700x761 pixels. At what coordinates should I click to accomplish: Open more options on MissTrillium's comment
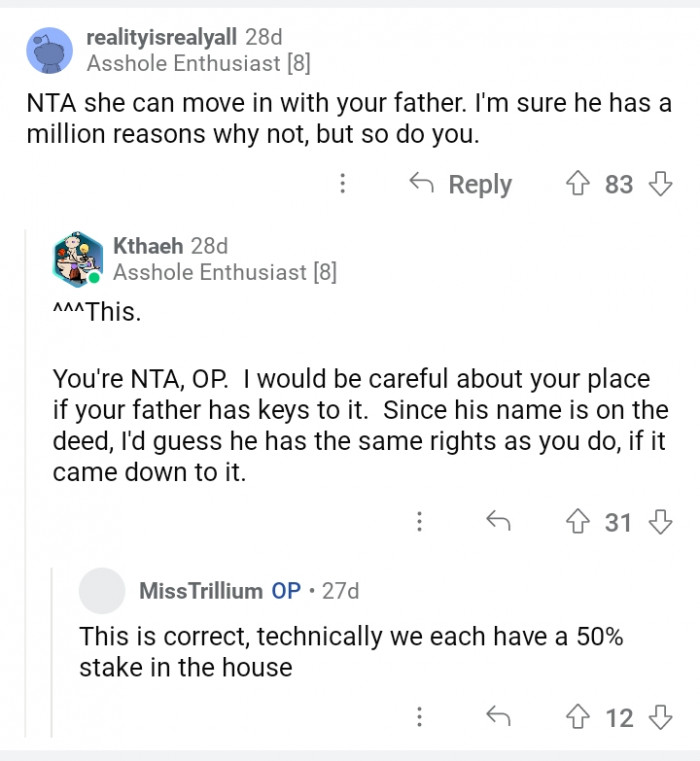pos(420,717)
